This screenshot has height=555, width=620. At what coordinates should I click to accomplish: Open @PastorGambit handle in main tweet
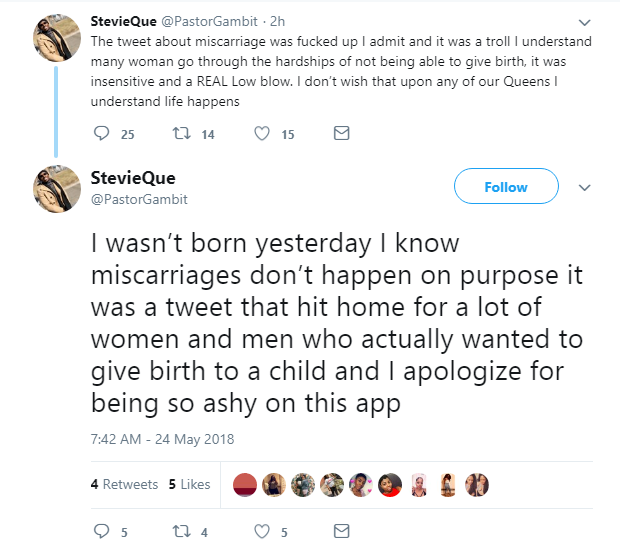pos(138,199)
